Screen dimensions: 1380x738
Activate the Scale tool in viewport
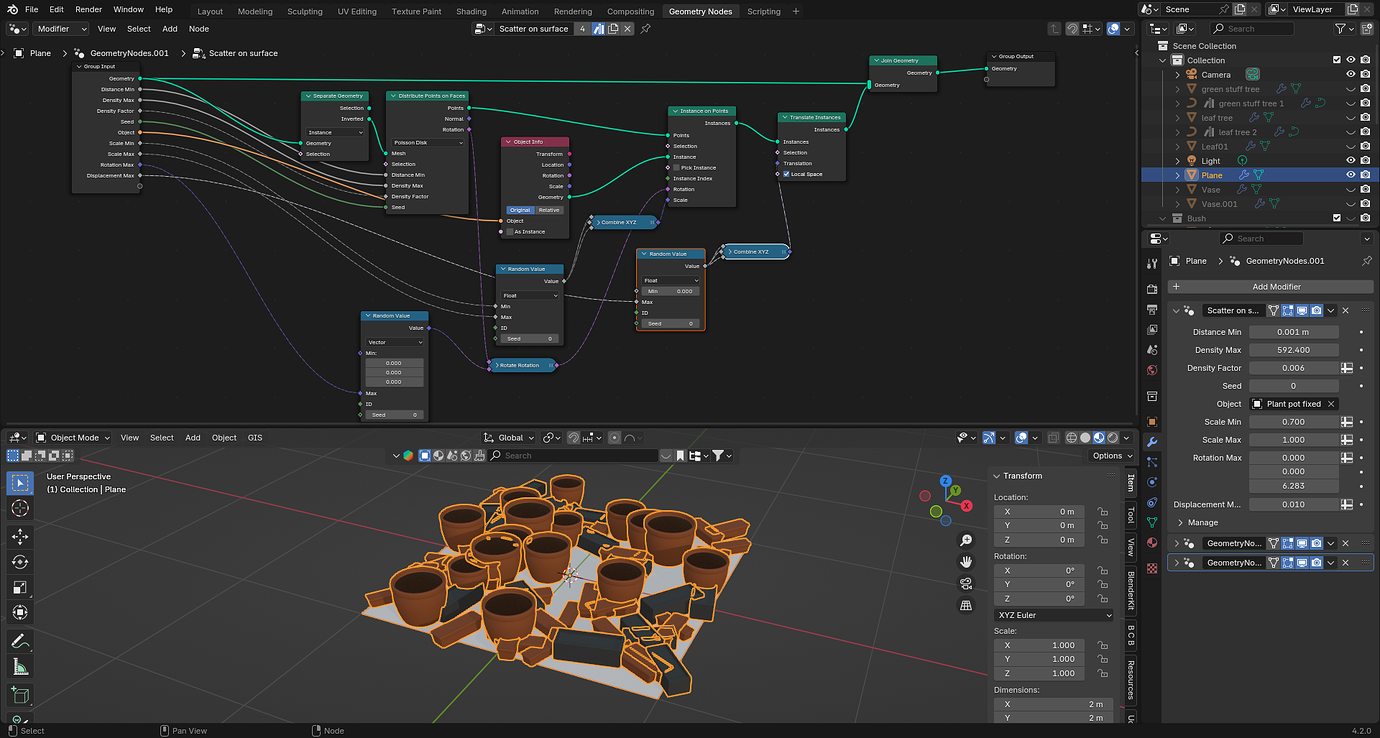20,587
